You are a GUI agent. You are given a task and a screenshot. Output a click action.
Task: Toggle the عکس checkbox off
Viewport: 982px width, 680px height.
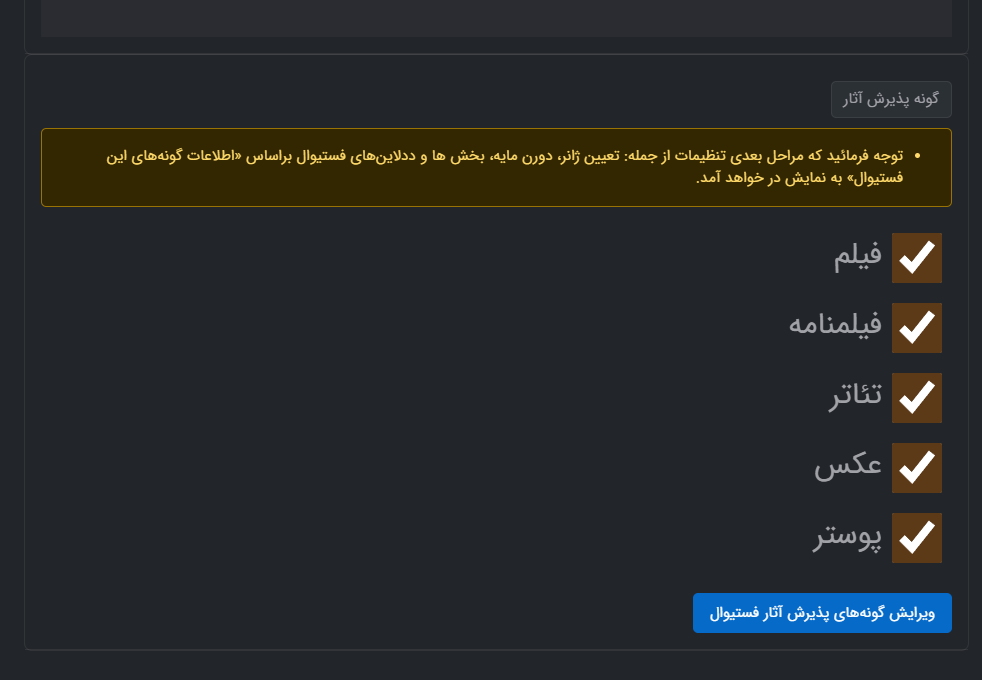[x=916, y=468]
